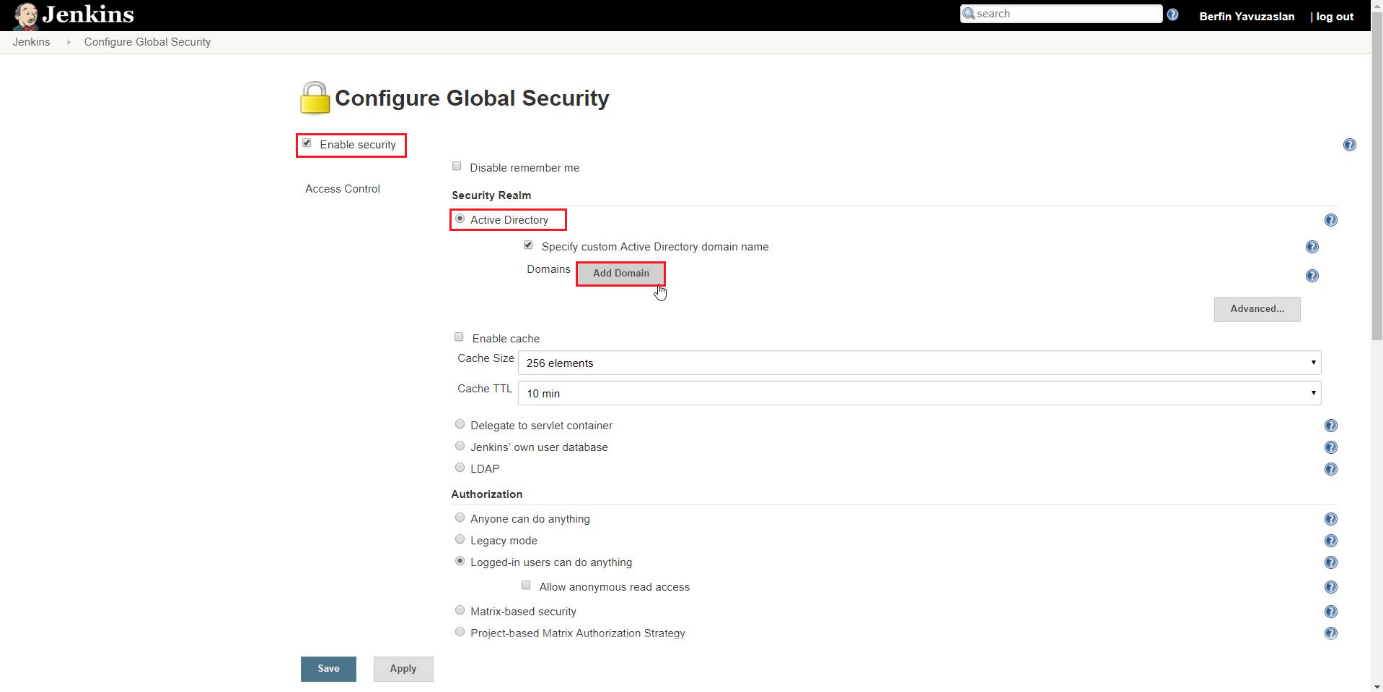Expand the Jenkins breadcrumb arrow menu
Image resolution: width=1383 pixels, height=692 pixels.
tap(68, 42)
